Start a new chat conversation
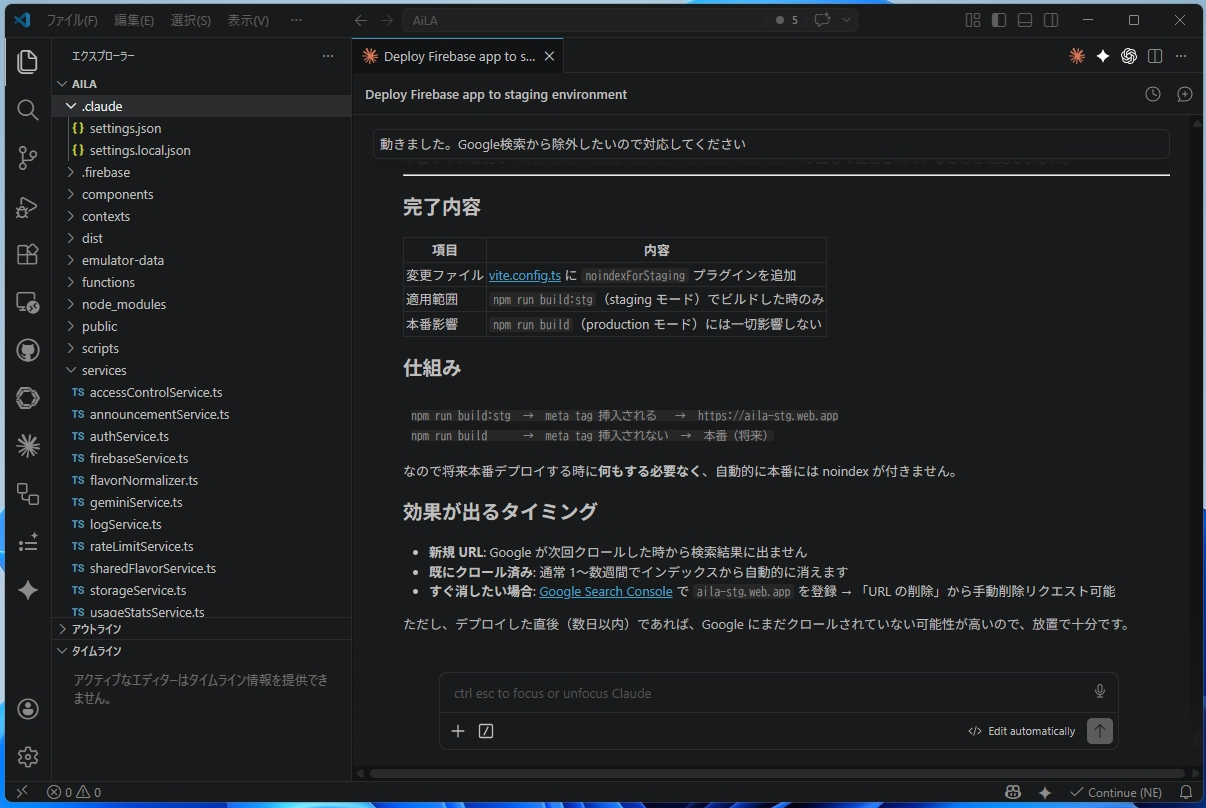 point(1185,94)
